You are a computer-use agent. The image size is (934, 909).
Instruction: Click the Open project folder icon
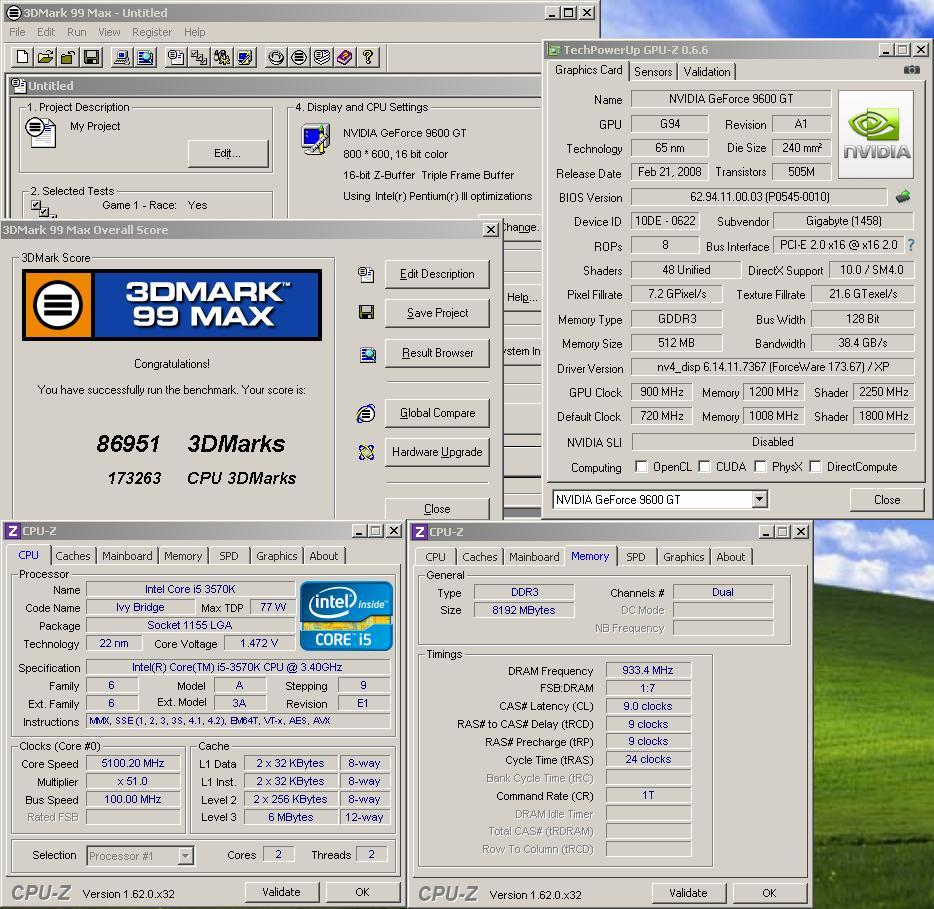[45, 57]
